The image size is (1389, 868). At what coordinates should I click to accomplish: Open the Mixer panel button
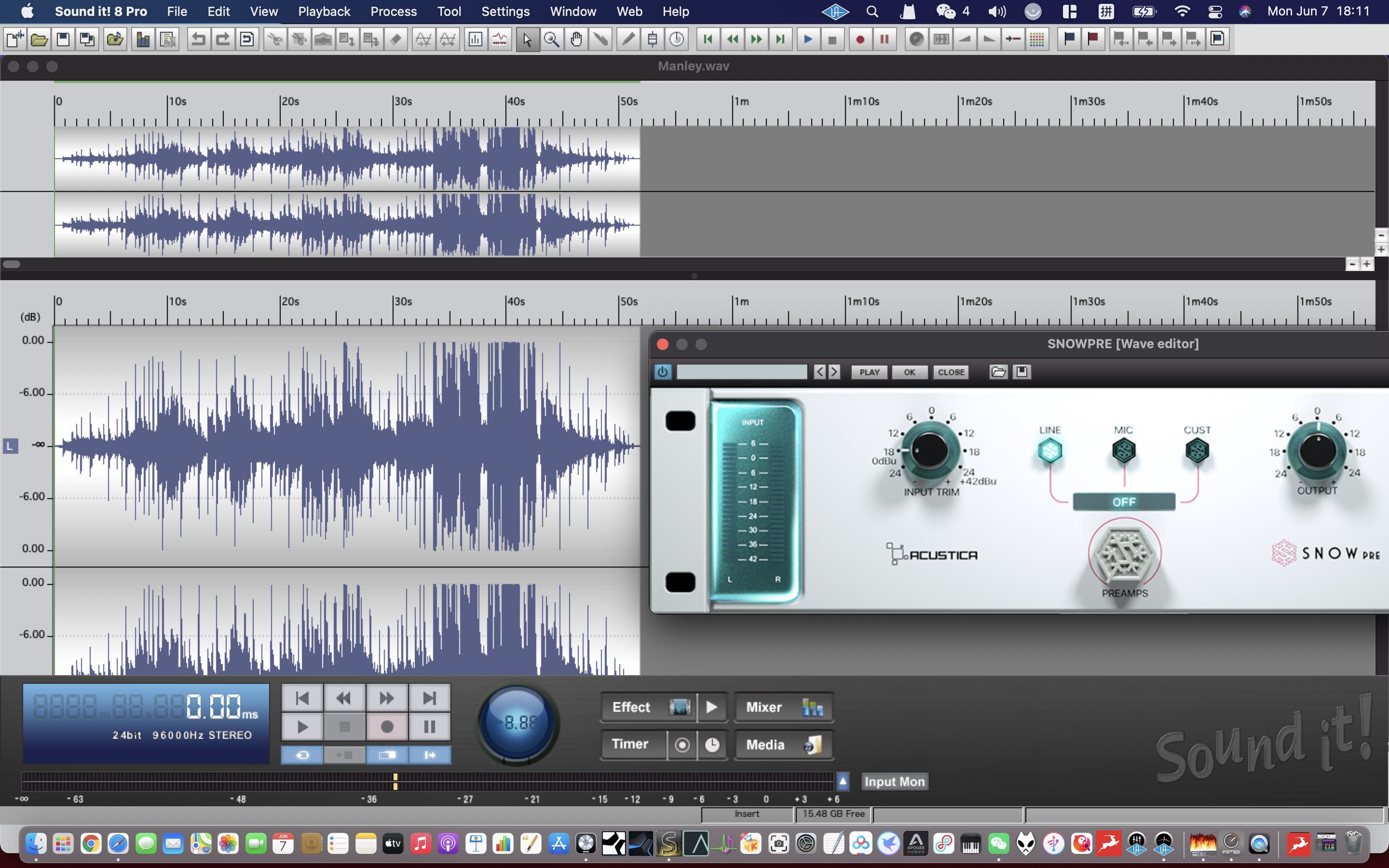click(x=784, y=707)
